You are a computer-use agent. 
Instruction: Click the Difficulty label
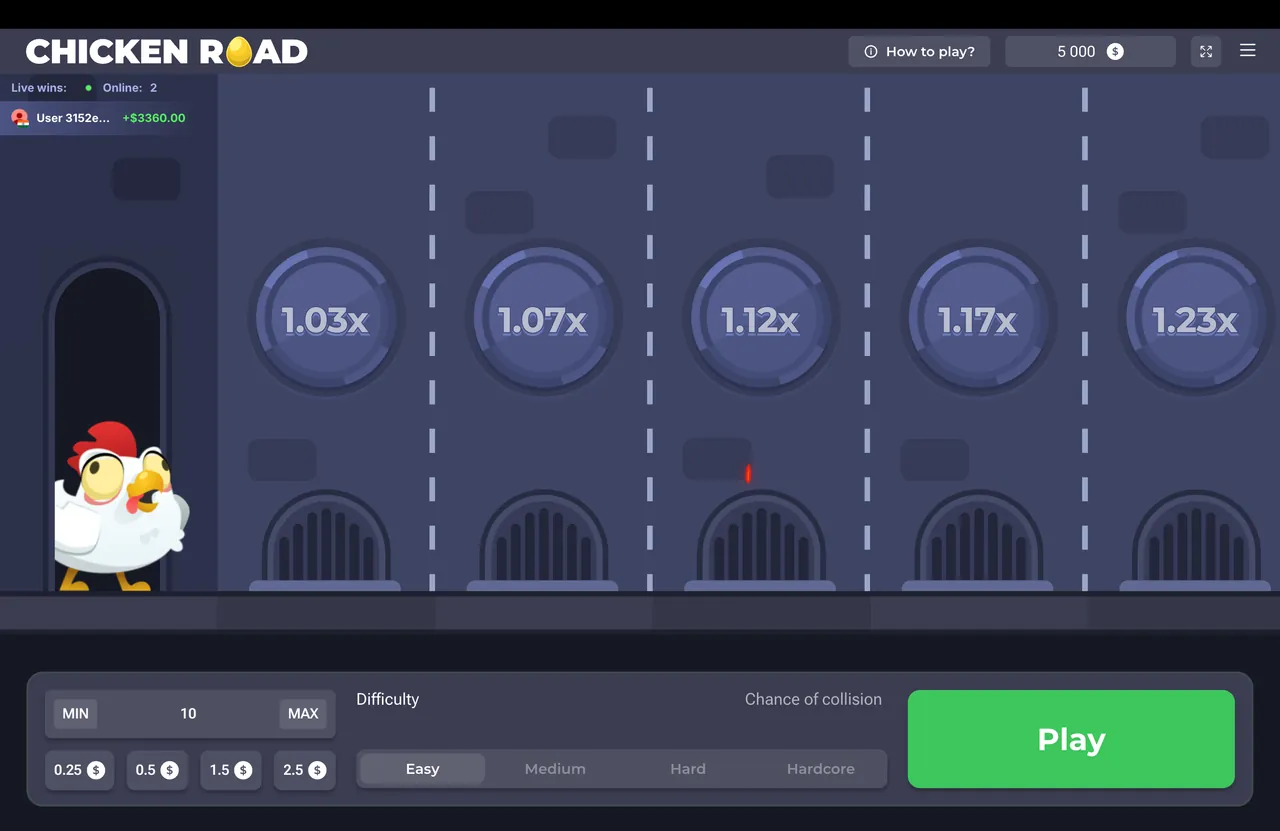pos(388,699)
